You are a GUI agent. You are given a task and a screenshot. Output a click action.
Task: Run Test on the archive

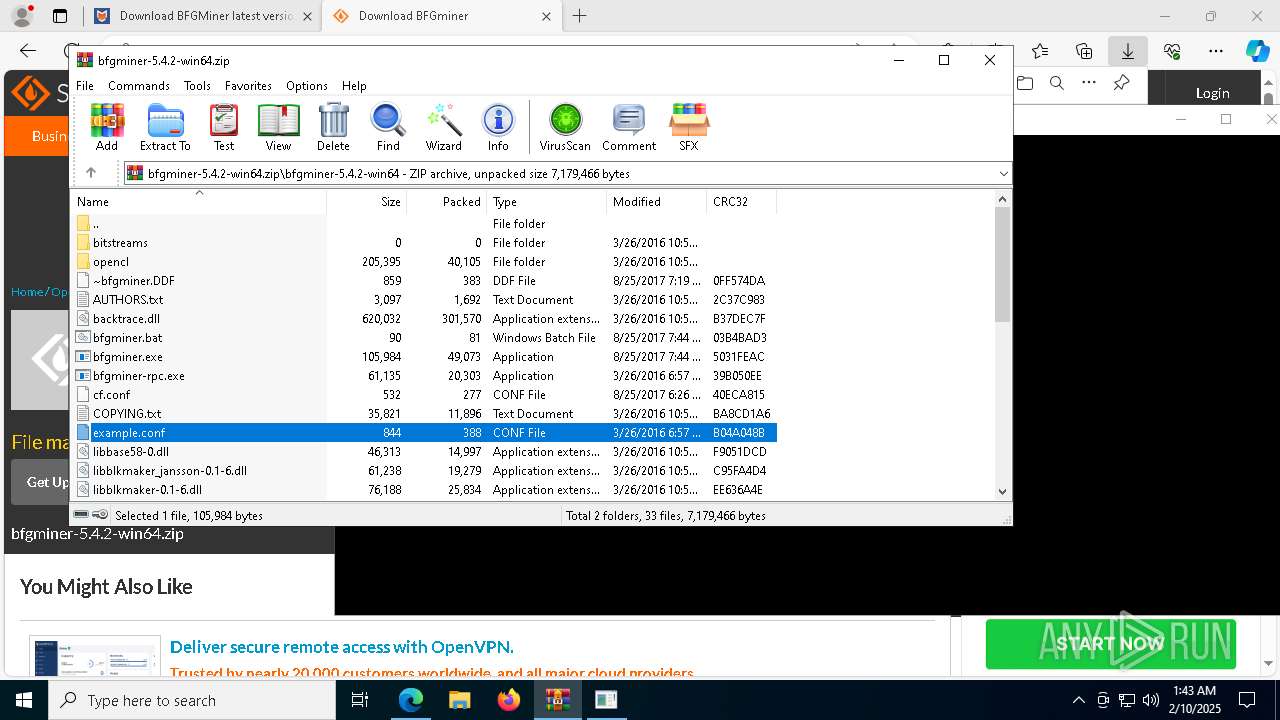[224, 126]
